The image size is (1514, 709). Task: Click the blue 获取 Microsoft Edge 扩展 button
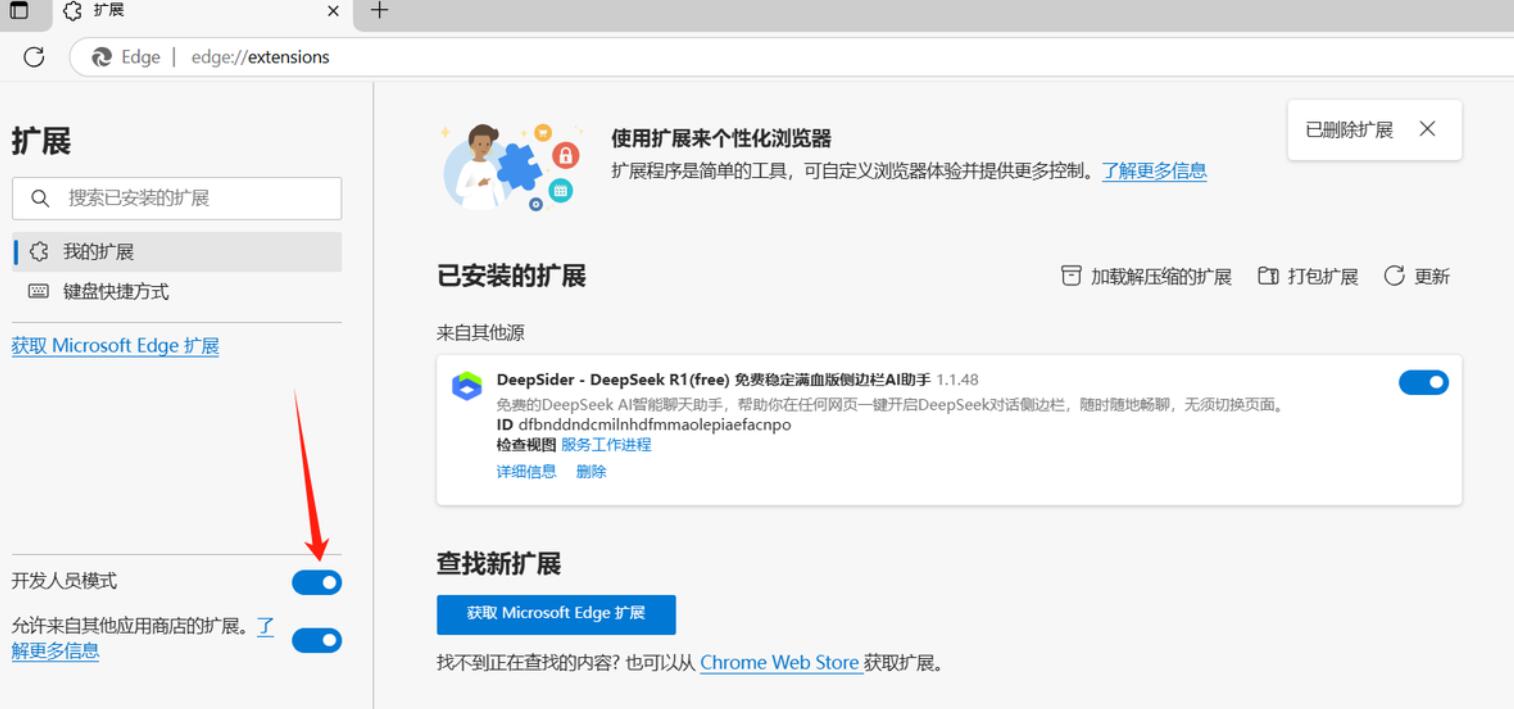pyautogui.click(x=556, y=614)
